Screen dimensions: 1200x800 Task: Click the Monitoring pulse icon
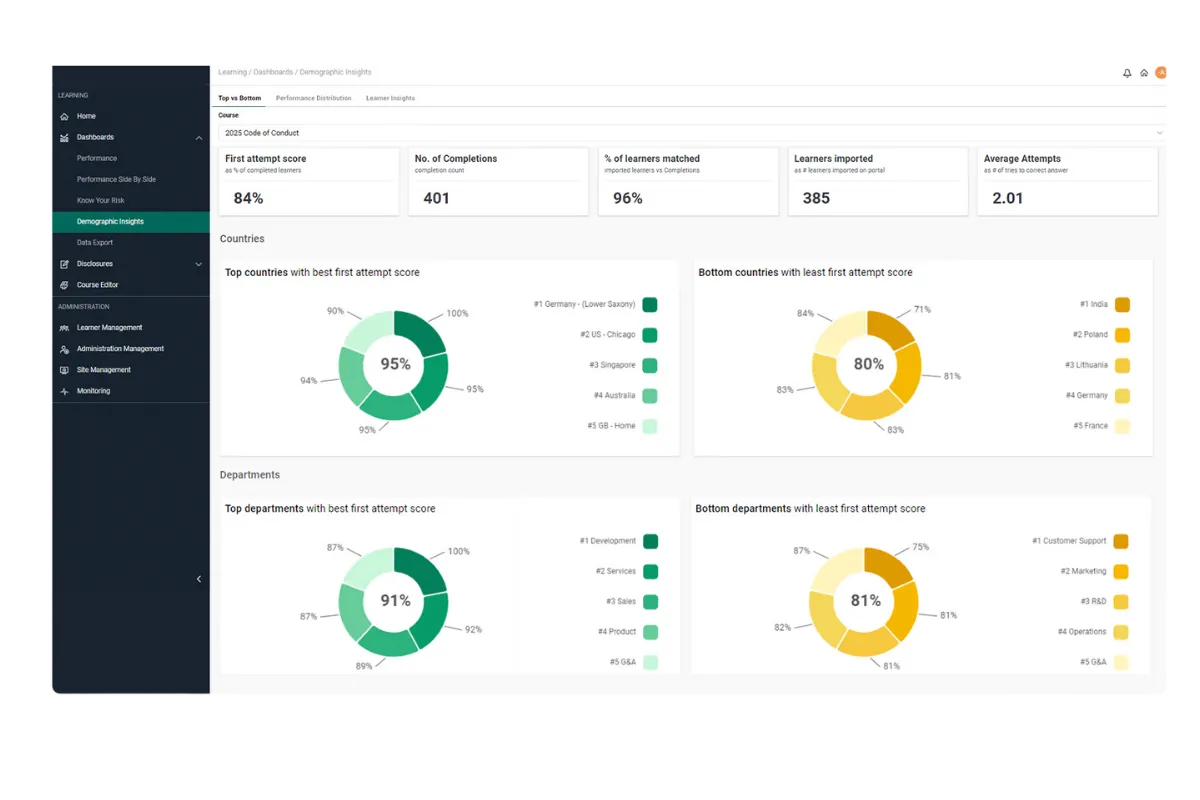click(64, 391)
